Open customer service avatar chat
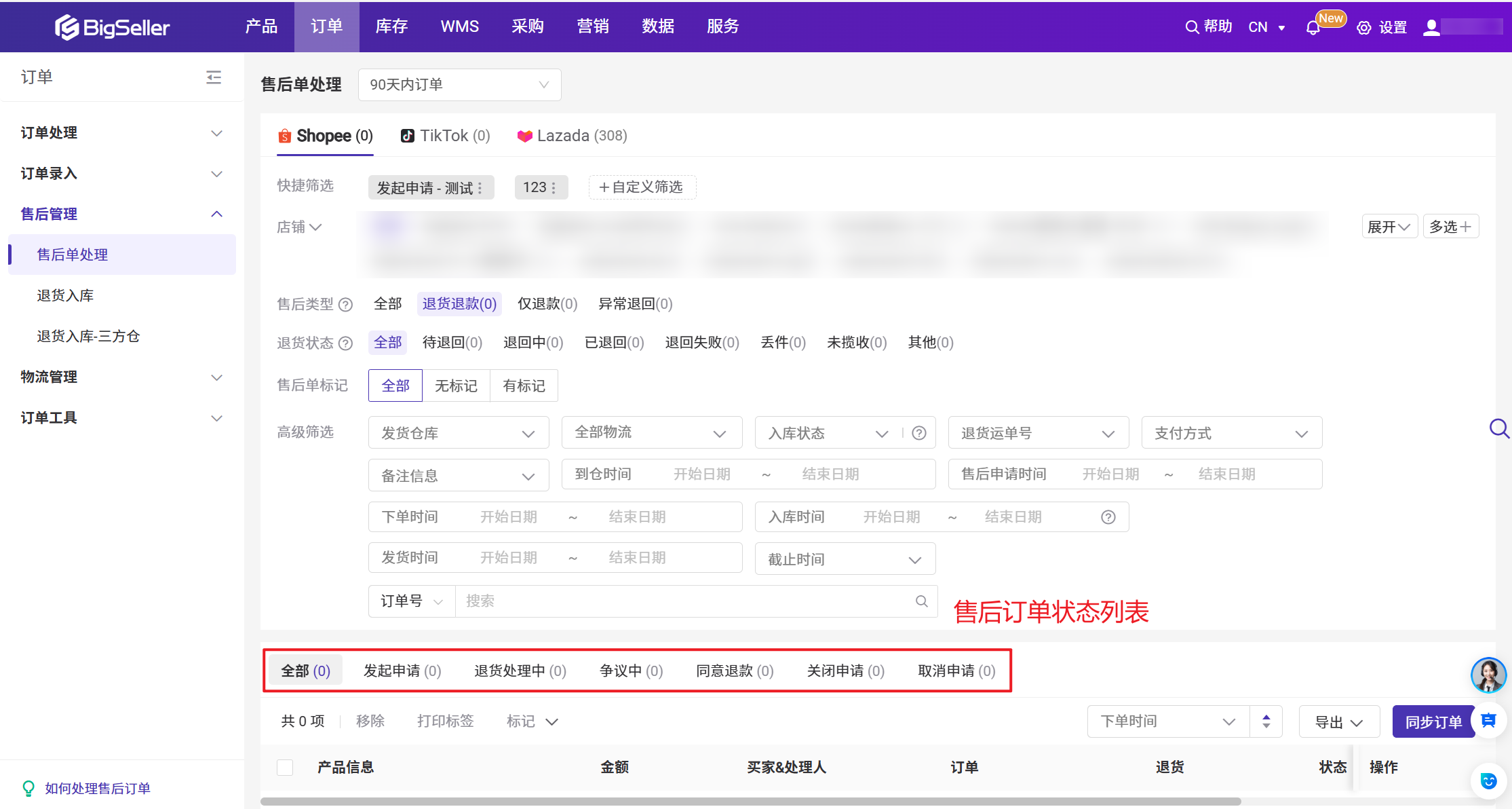The image size is (1512, 809). (1488, 675)
